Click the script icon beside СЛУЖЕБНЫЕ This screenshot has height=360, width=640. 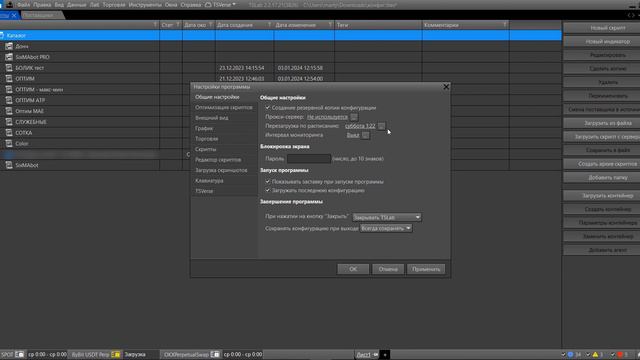pyautogui.click(x=9, y=122)
